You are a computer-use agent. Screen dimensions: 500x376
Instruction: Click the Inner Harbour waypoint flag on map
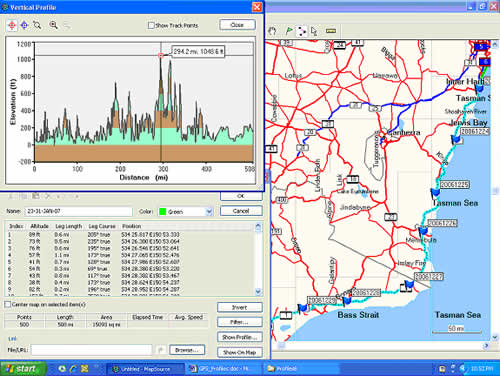[x=479, y=88]
